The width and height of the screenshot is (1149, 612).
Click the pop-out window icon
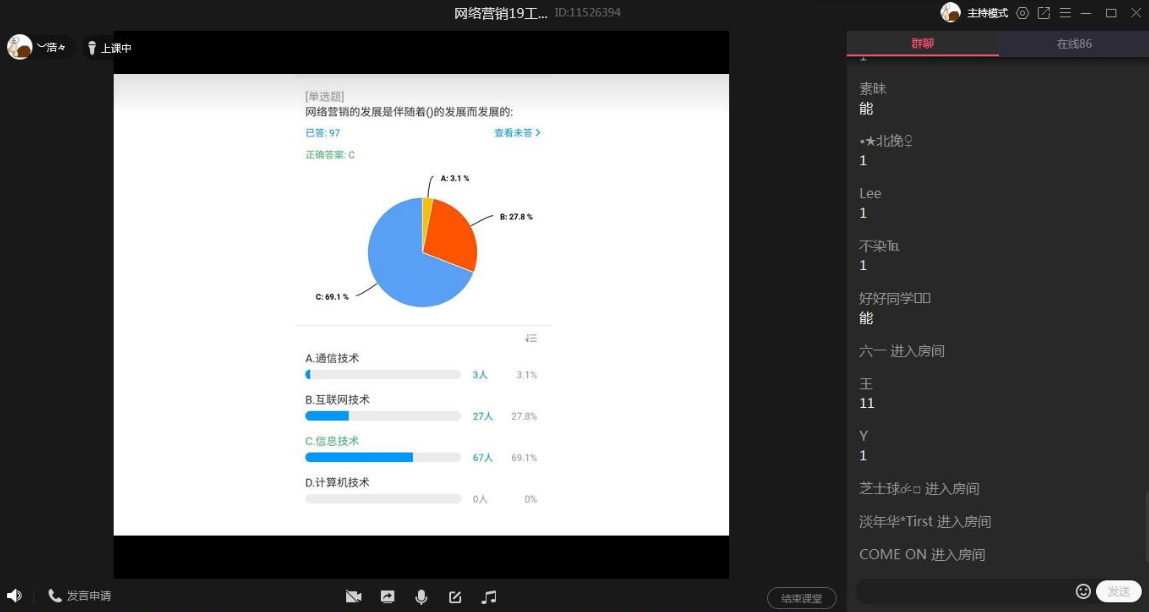click(1044, 13)
